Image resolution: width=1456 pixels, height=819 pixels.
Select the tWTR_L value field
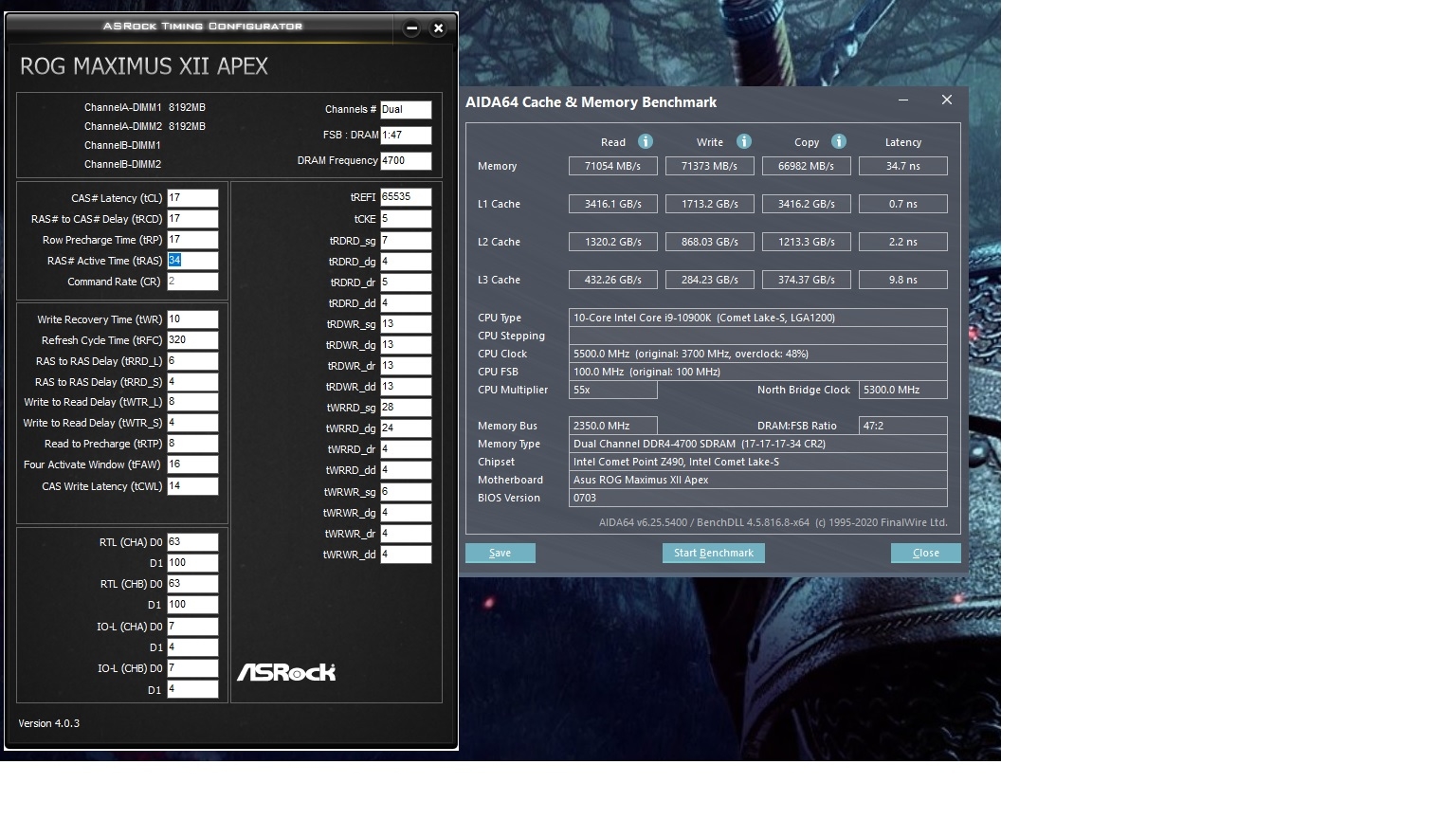193,402
